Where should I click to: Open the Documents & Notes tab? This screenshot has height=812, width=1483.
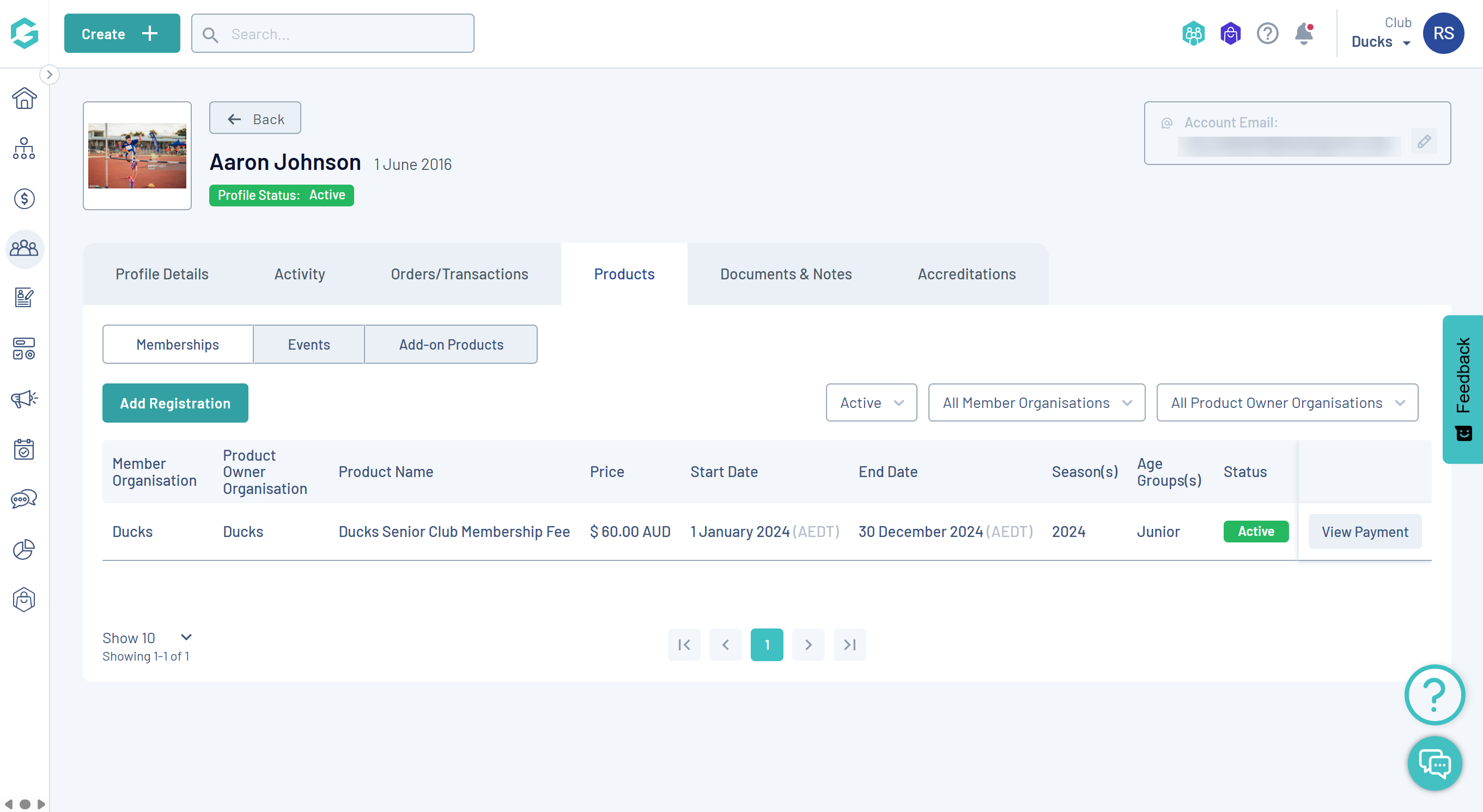click(x=785, y=274)
